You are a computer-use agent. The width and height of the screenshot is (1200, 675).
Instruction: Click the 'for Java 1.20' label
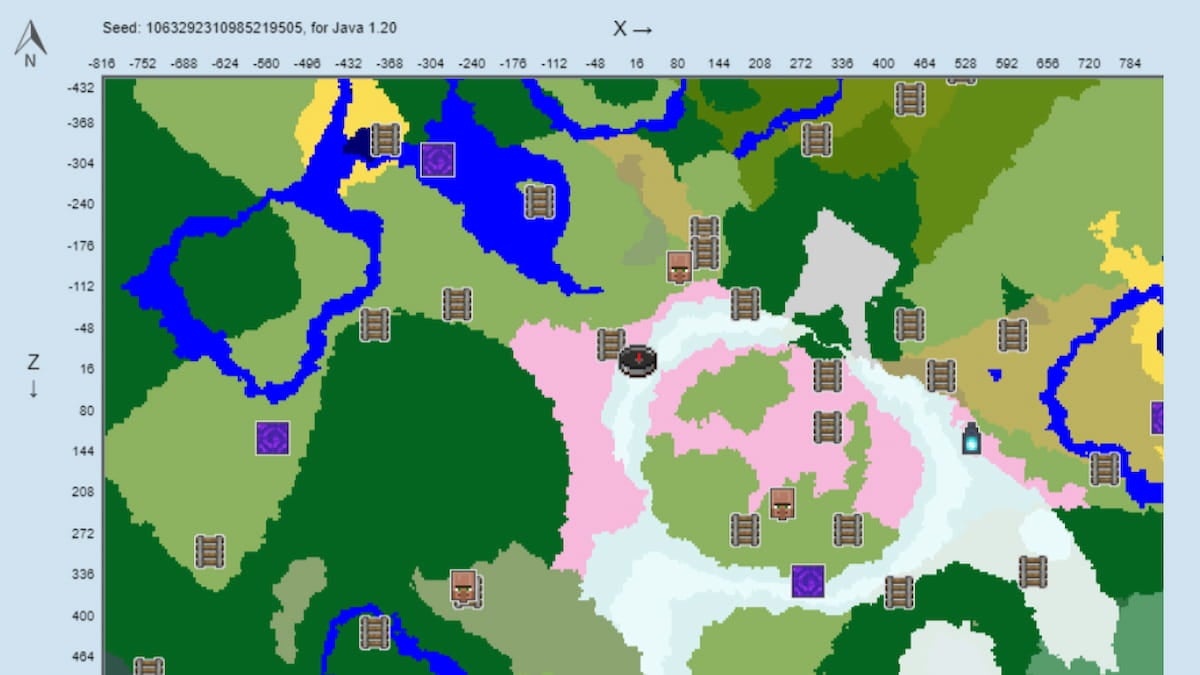click(x=357, y=28)
